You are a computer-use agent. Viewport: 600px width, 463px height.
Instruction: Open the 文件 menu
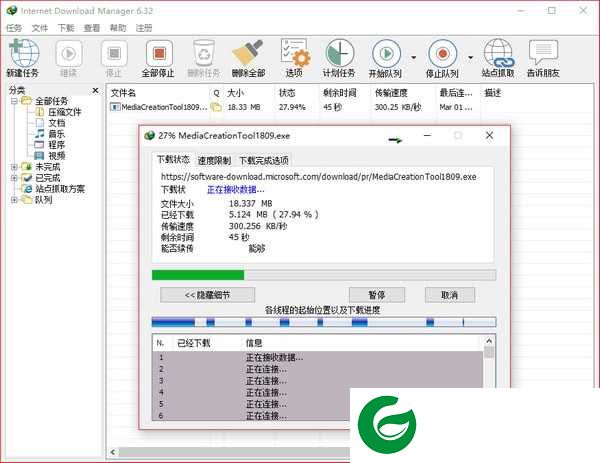pyautogui.click(x=40, y=28)
